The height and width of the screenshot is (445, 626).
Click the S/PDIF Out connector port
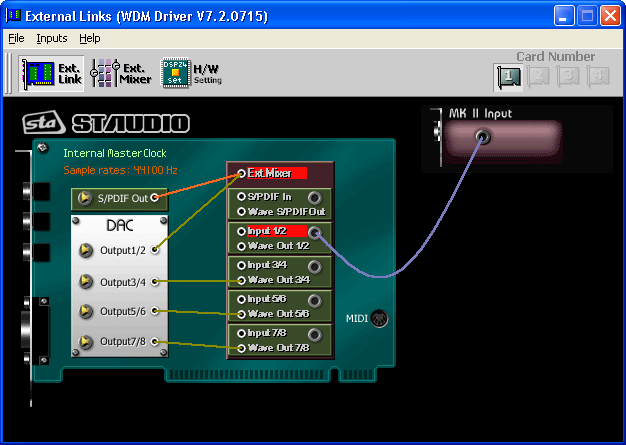pos(155,198)
